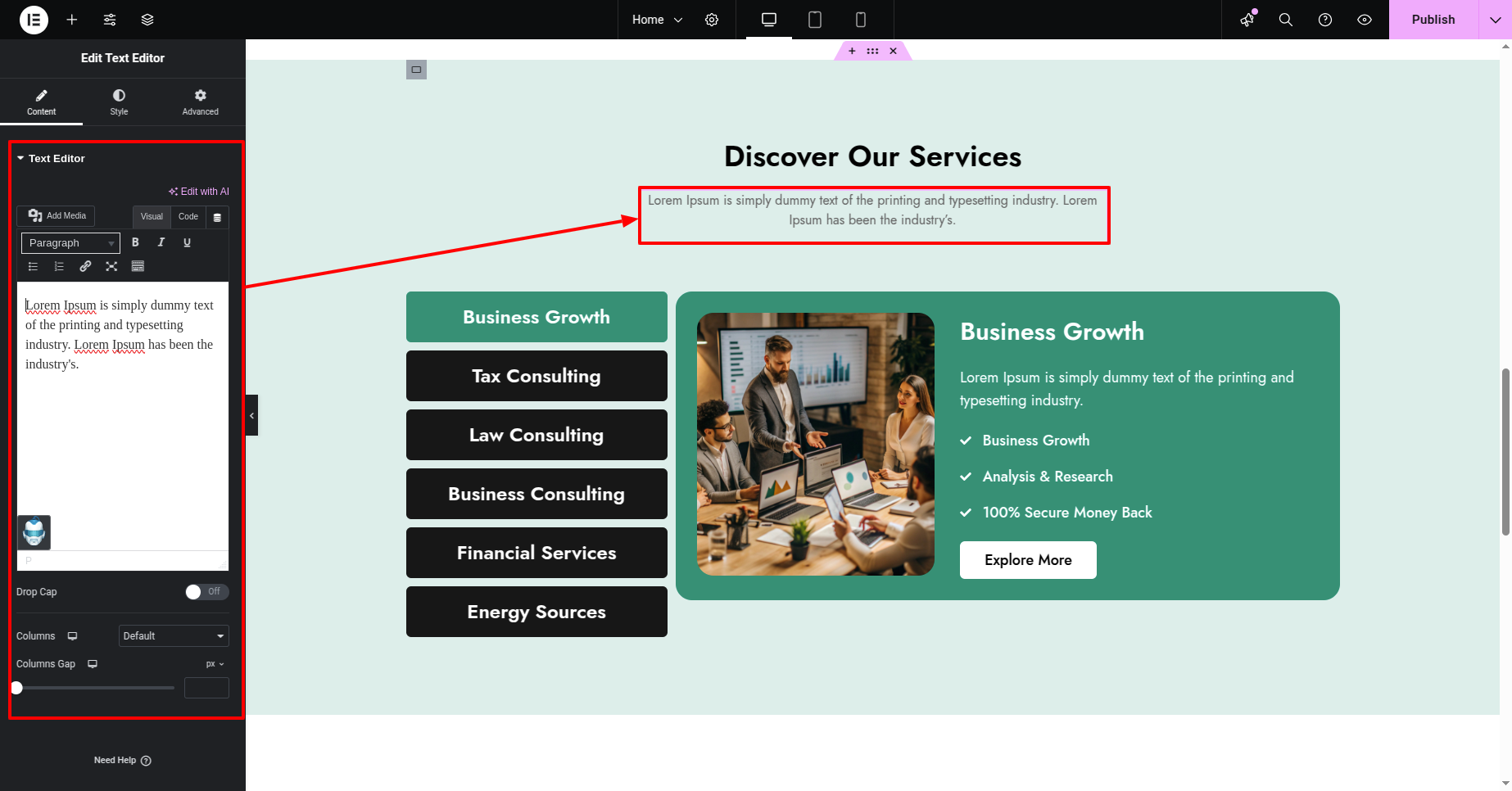1512x791 pixels.
Task: Toggle distraction-free fullscreen editor mode
Action: point(111,266)
